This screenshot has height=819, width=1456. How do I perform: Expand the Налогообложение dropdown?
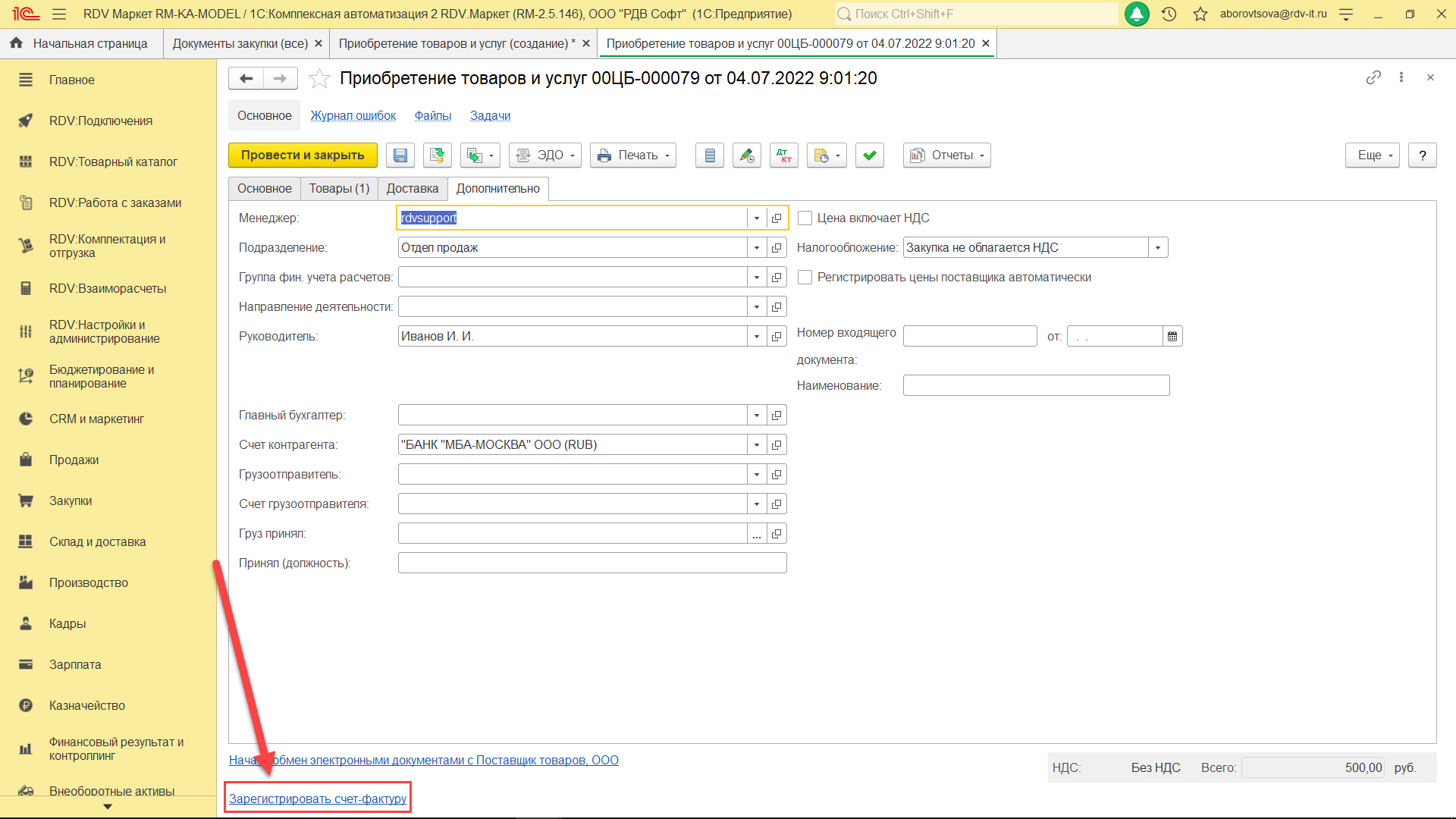coord(1157,248)
